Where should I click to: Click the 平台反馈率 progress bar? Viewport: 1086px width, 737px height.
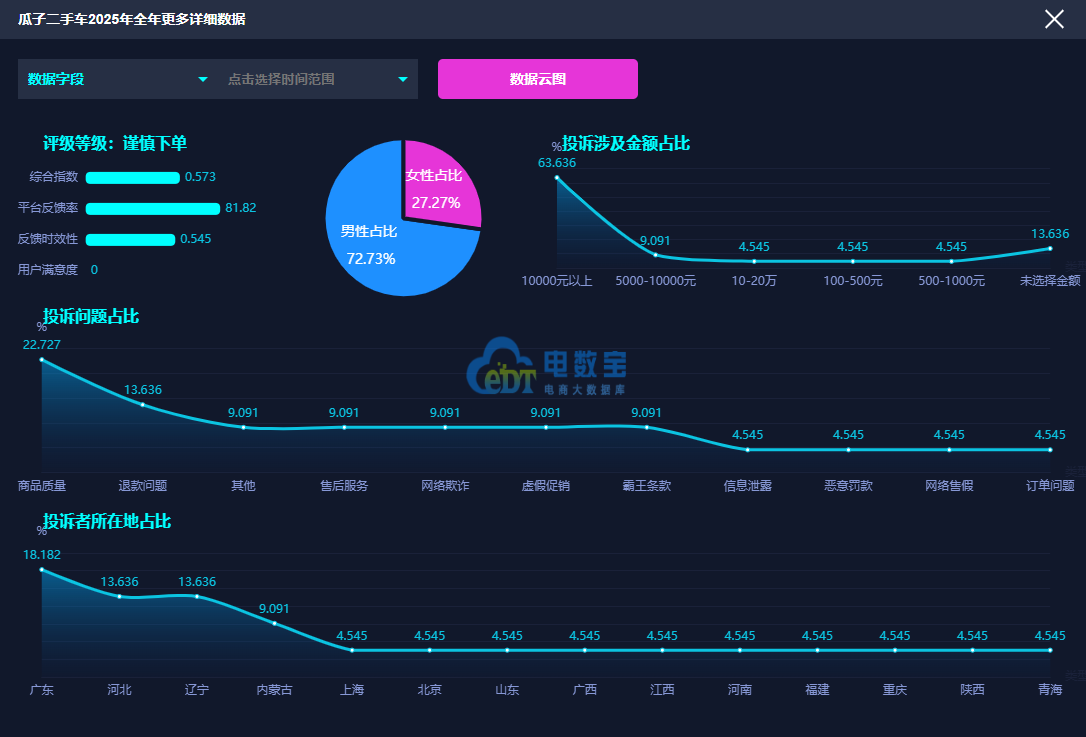(152, 208)
